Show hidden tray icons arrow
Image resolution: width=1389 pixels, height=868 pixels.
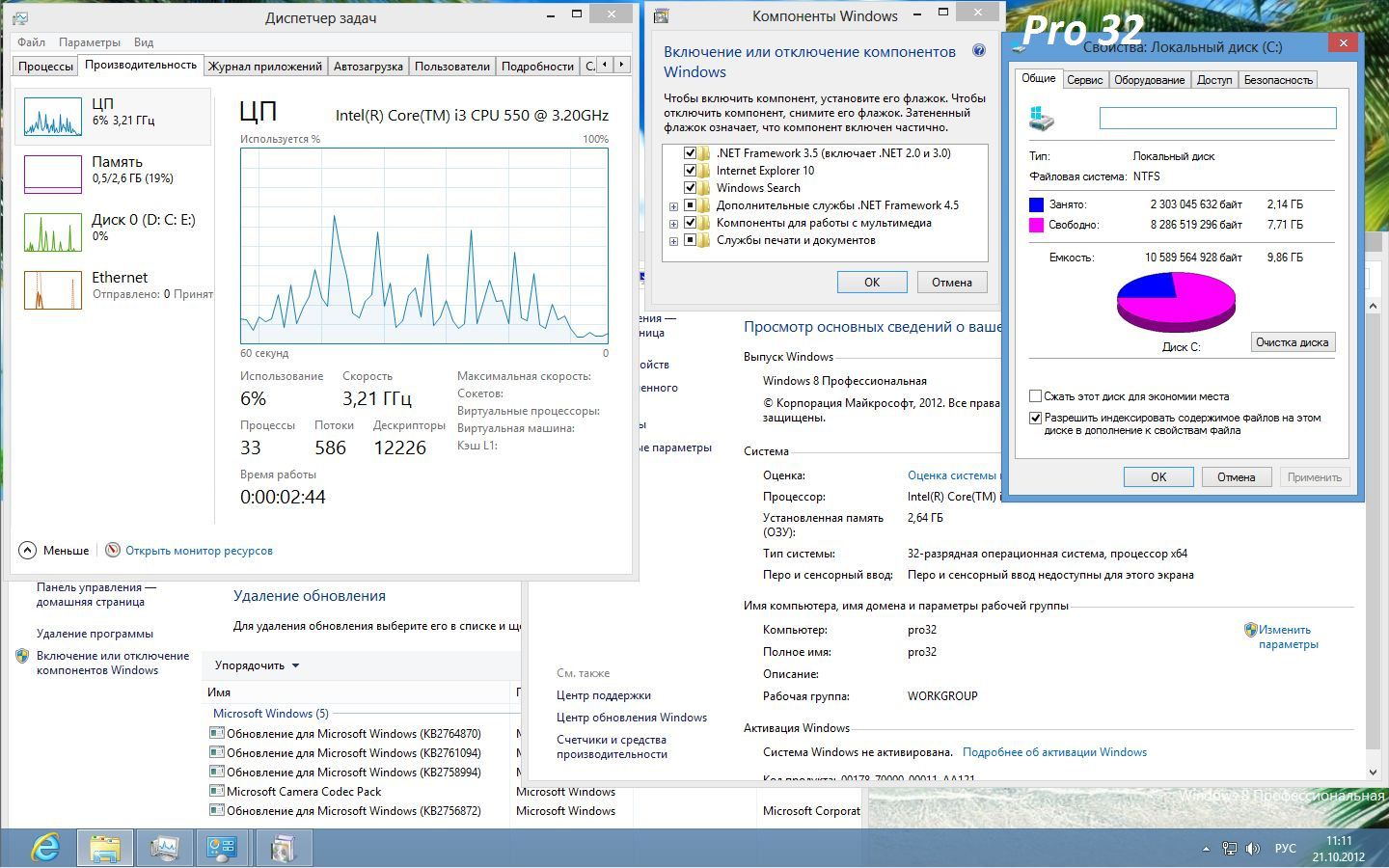tap(1206, 850)
